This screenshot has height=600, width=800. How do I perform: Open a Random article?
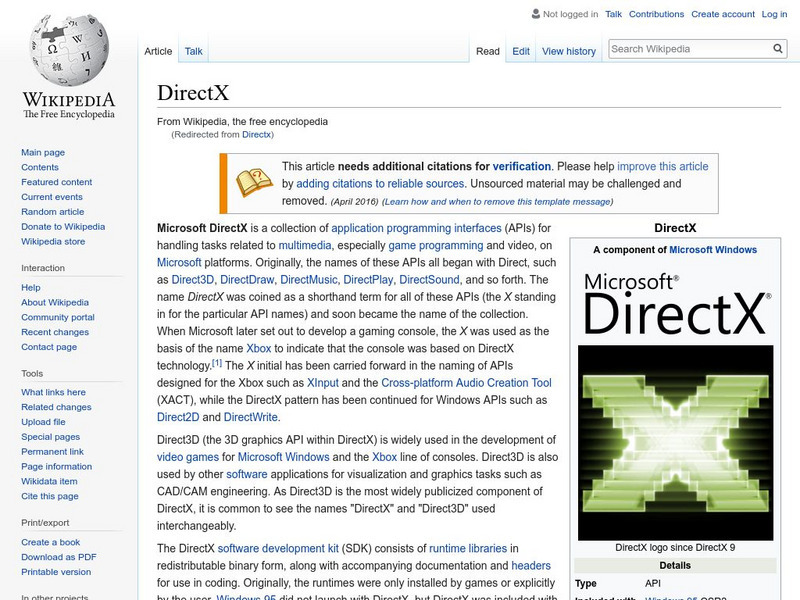coord(53,211)
